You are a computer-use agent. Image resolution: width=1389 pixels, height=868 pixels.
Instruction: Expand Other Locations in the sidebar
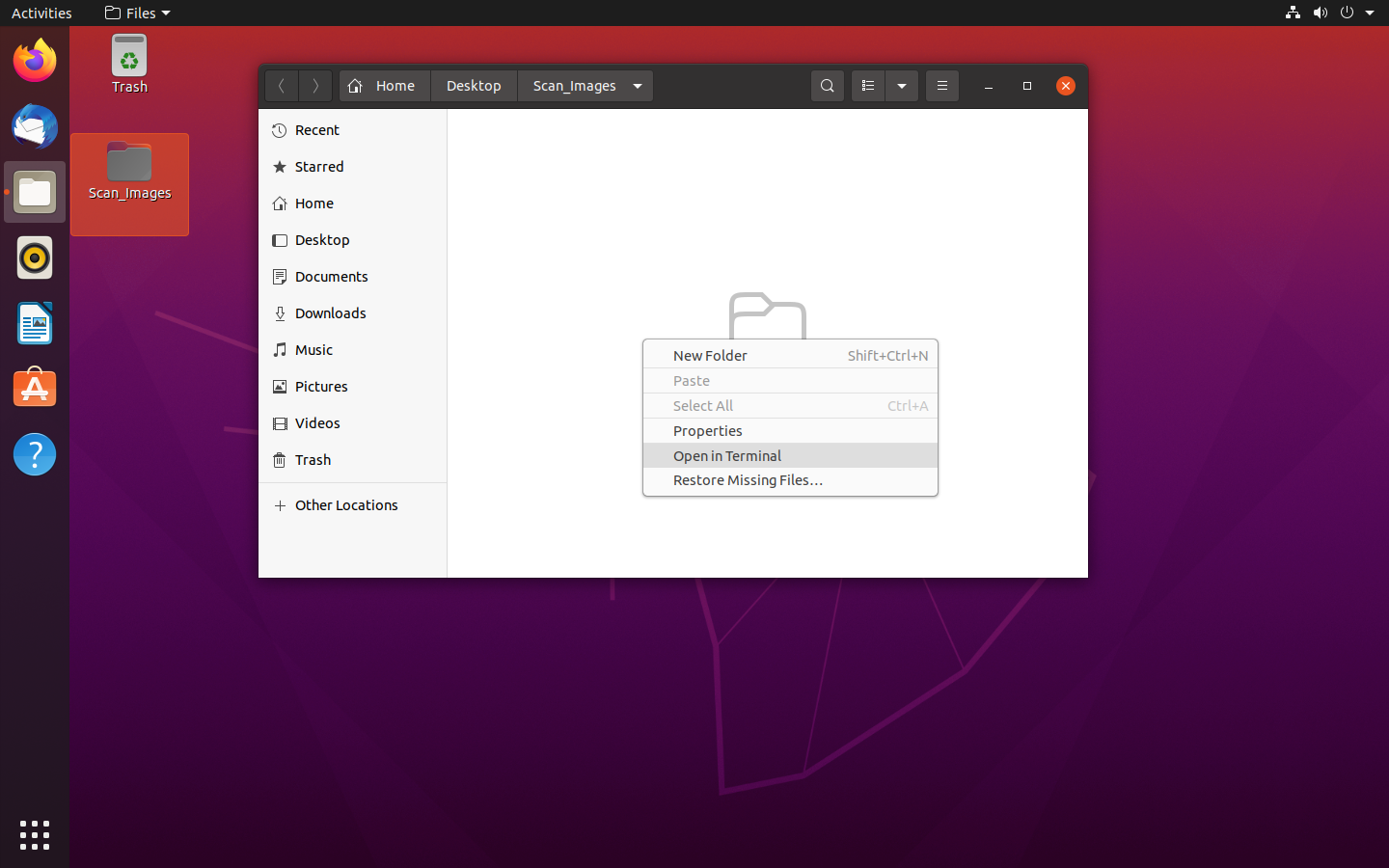coord(346,505)
